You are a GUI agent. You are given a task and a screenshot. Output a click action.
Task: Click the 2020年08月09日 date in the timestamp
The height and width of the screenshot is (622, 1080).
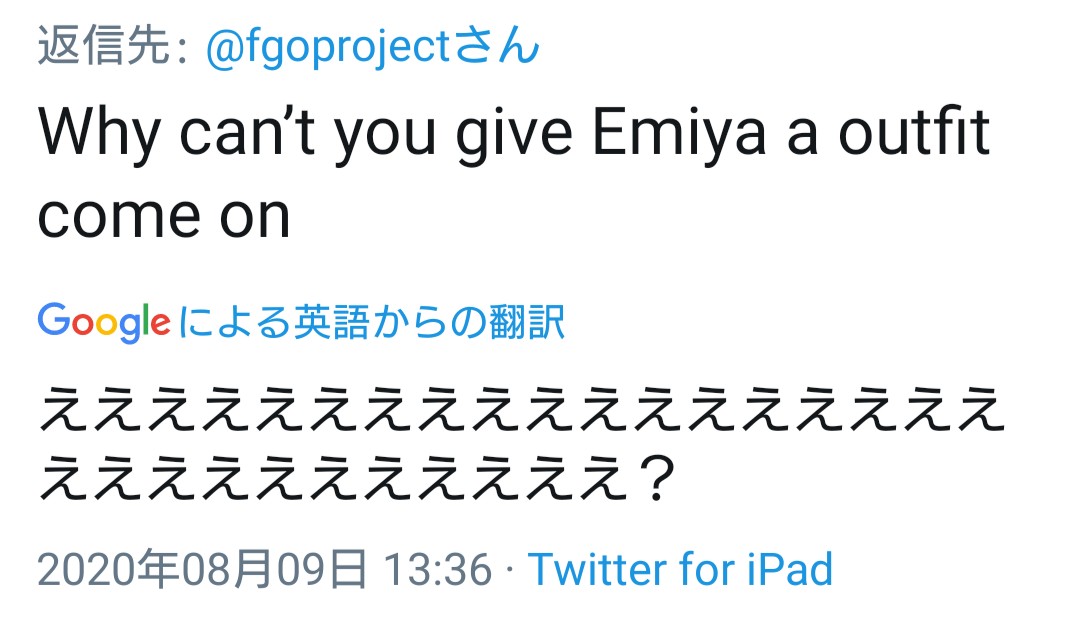[201, 570]
